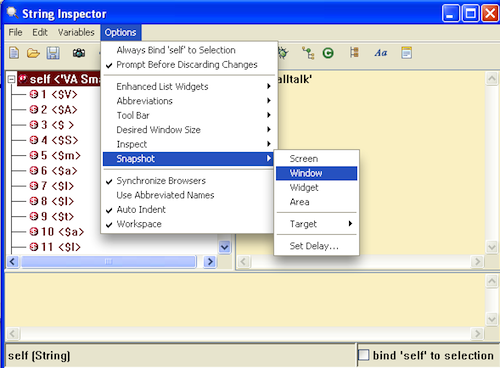Click the tree pane scroll left arrow
The height and width of the screenshot is (368, 500).
pyautogui.click(x=13, y=261)
